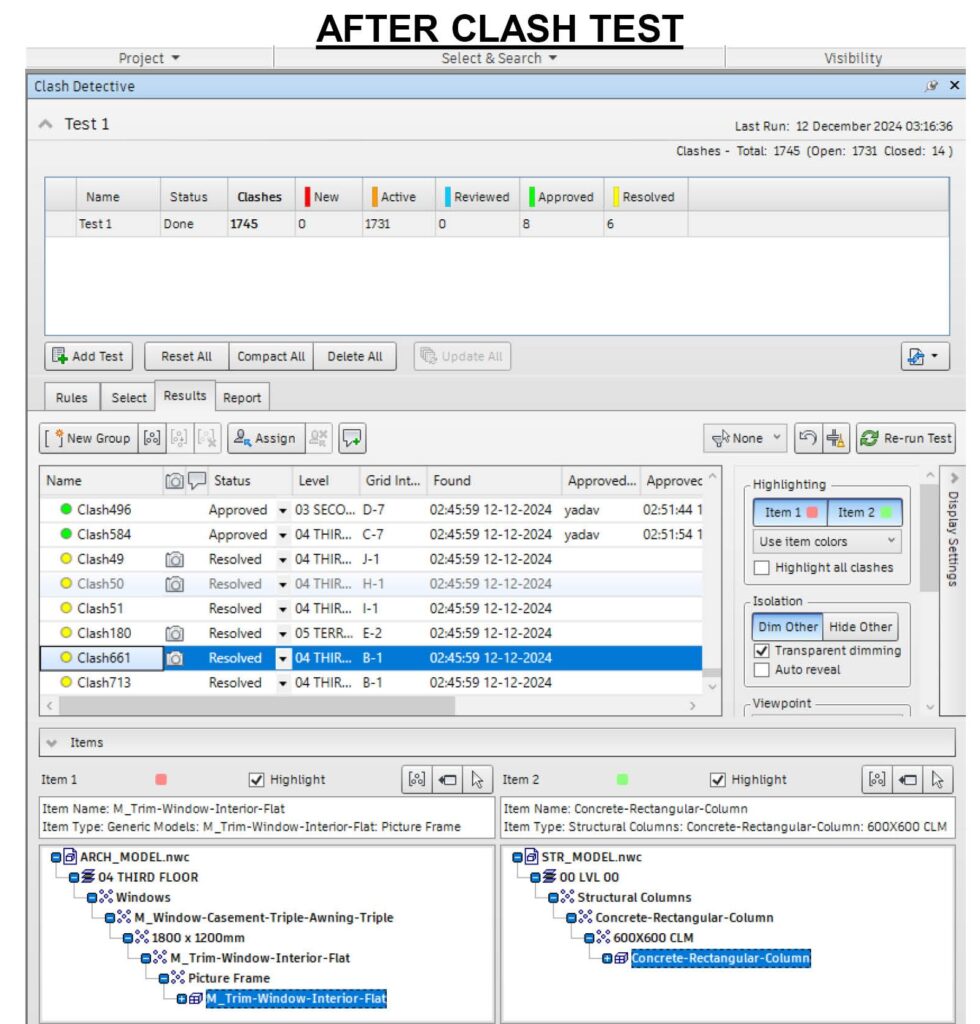The image size is (980, 1024).
Task: Uncheck Transparent dimming option
Action: tap(762, 651)
